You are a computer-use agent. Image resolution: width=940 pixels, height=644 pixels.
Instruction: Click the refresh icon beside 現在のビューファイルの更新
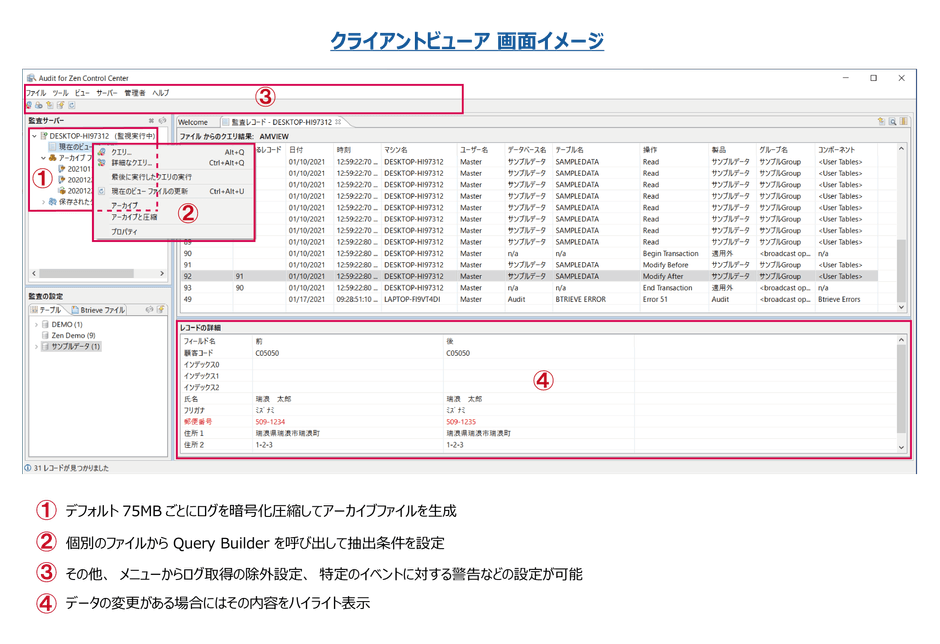[x=102, y=190]
